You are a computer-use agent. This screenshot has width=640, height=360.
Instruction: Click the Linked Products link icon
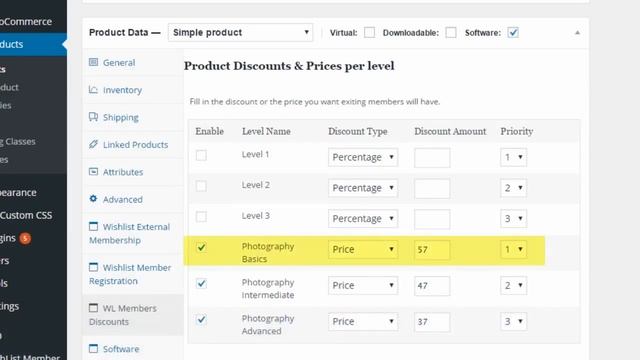click(x=93, y=144)
